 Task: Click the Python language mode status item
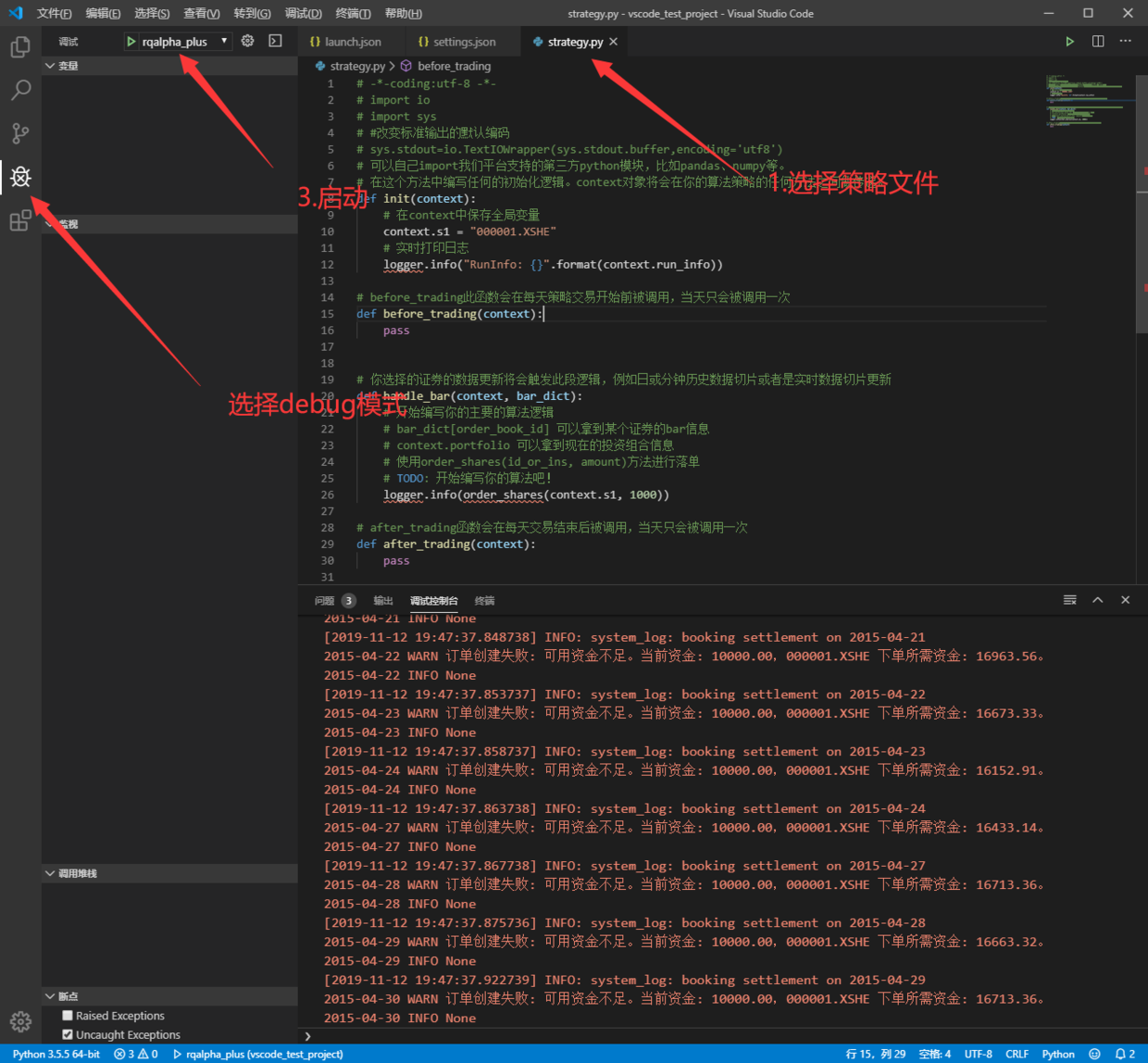pos(1058,1054)
